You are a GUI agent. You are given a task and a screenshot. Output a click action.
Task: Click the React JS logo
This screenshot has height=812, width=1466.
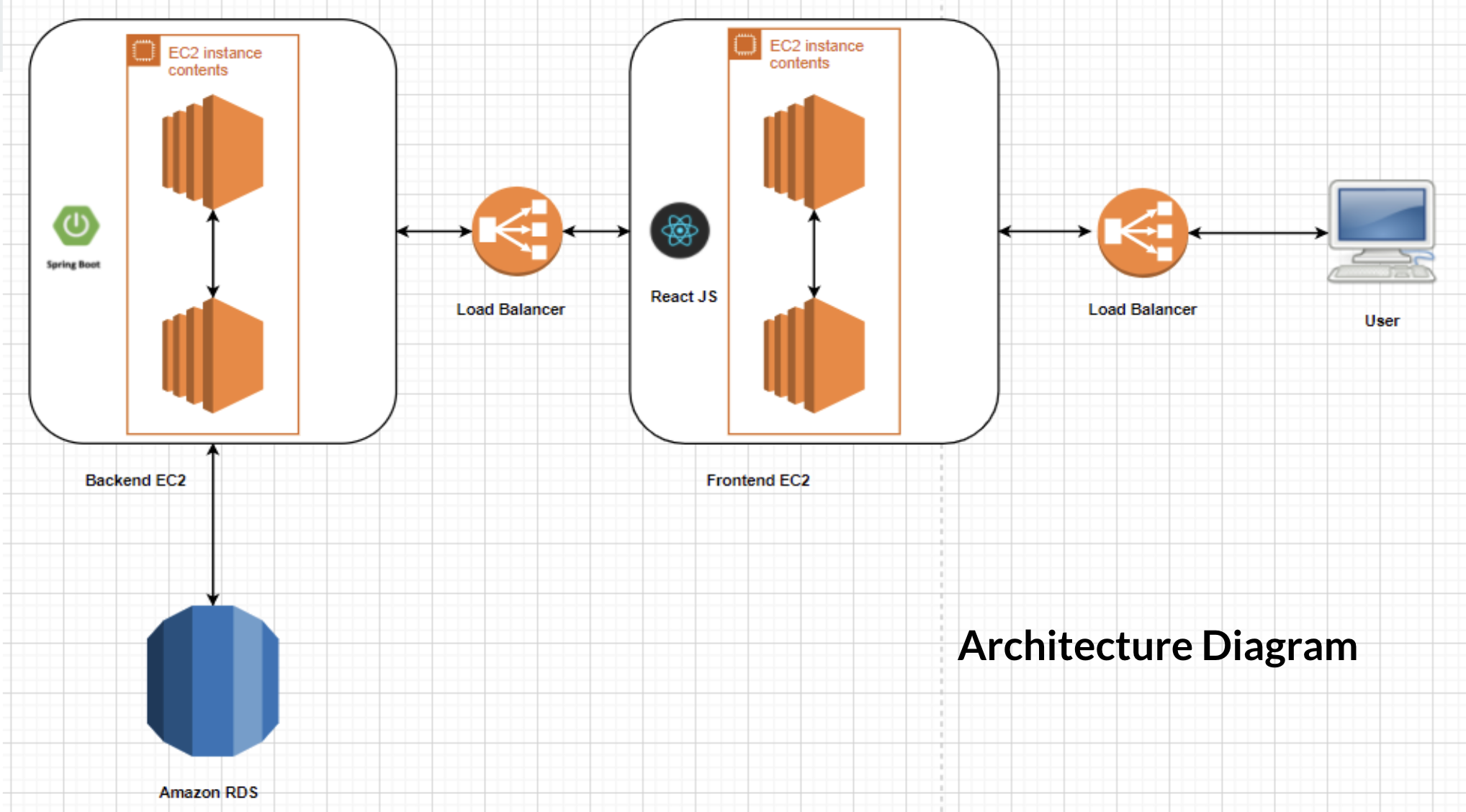coord(680,231)
